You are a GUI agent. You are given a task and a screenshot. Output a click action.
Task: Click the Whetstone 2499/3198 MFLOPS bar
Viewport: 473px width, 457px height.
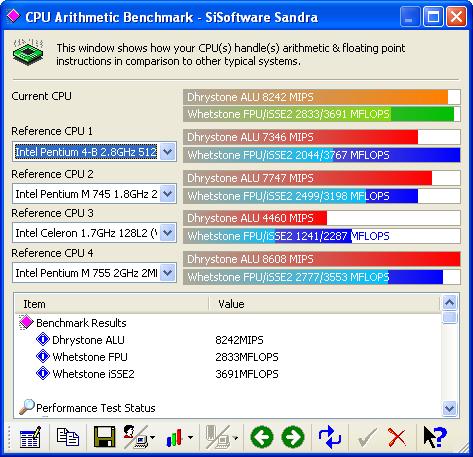point(322,196)
